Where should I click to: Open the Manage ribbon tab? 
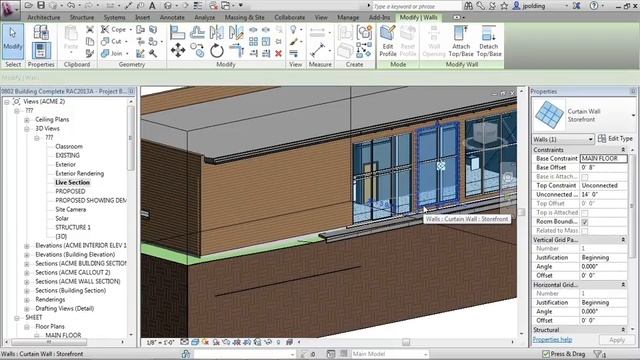348,17
